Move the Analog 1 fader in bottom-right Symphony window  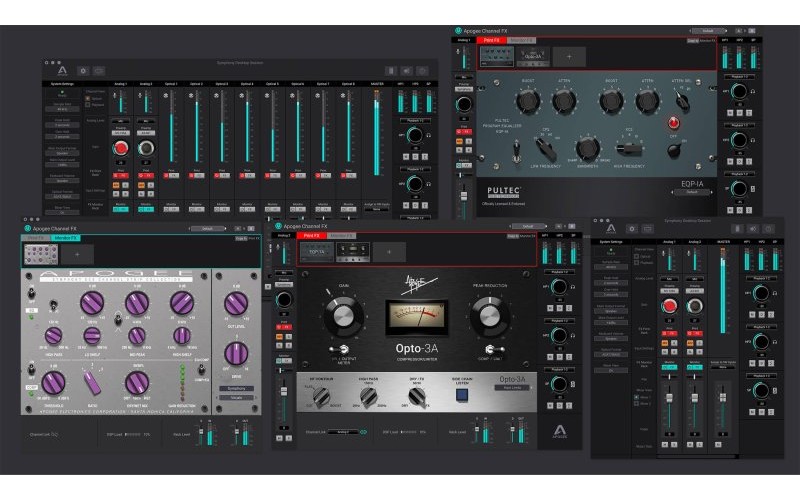[669, 397]
